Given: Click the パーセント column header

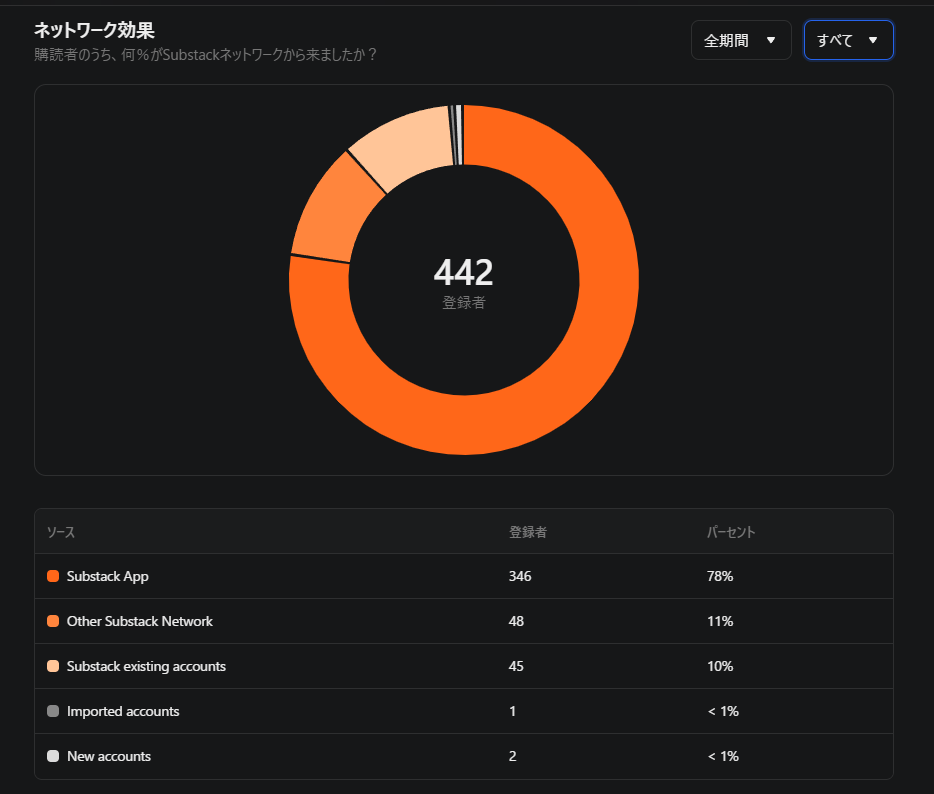Looking at the screenshot, I should tap(731, 532).
